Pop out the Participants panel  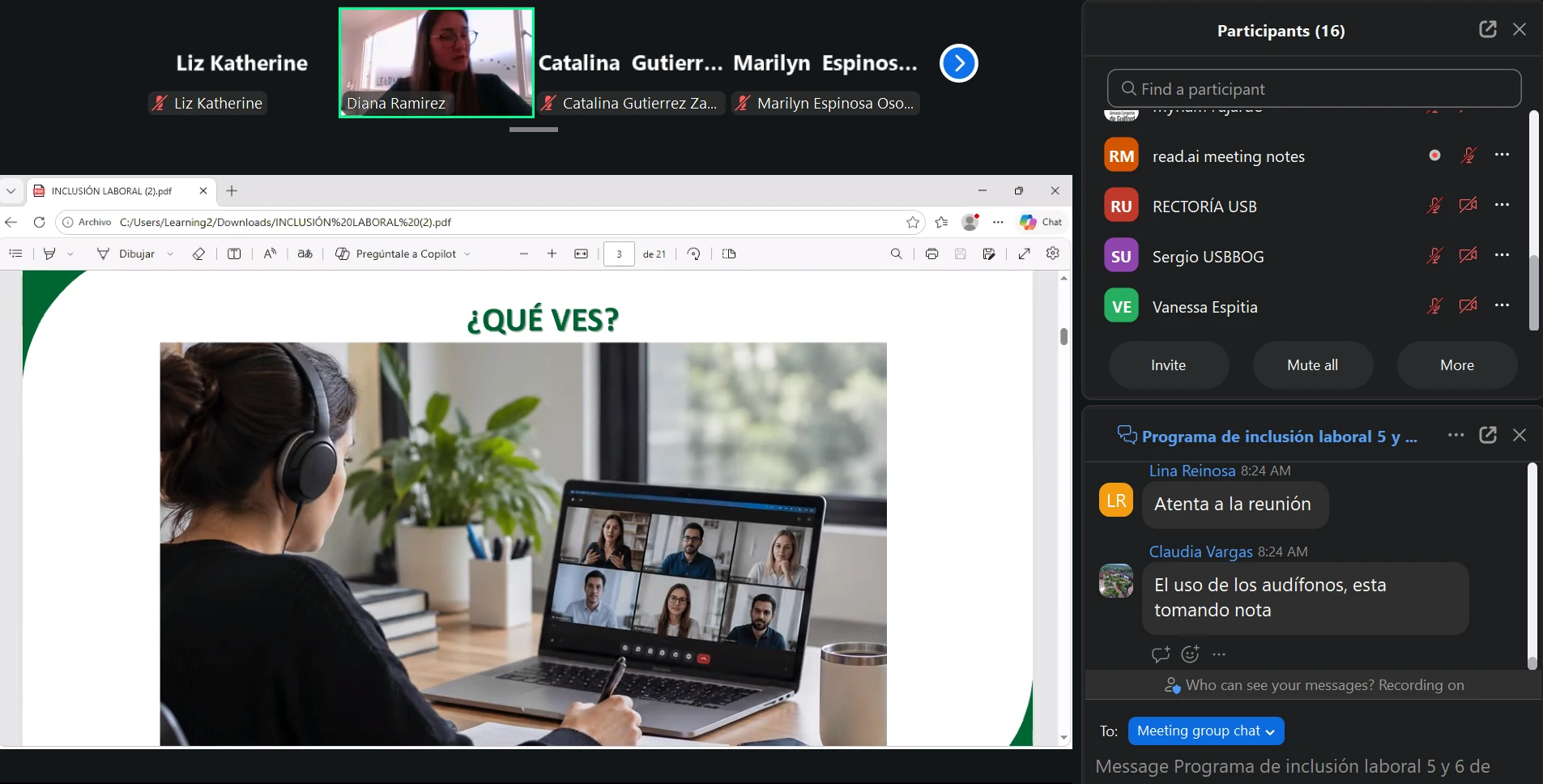pyautogui.click(x=1488, y=30)
